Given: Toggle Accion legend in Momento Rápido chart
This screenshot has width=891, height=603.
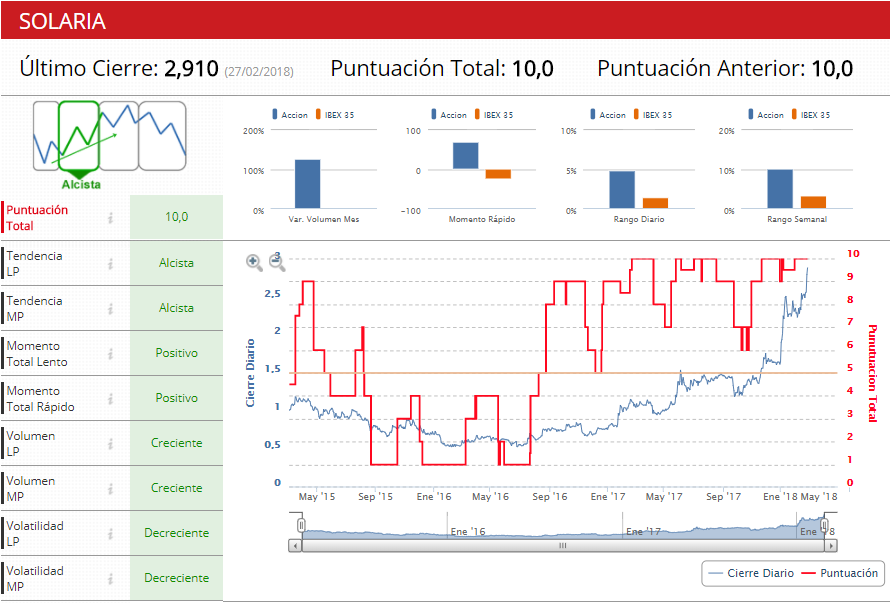Looking at the screenshot, I should click(449, 115).
